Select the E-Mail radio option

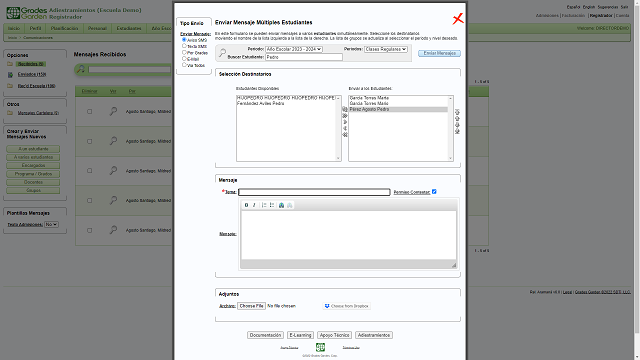184,58
